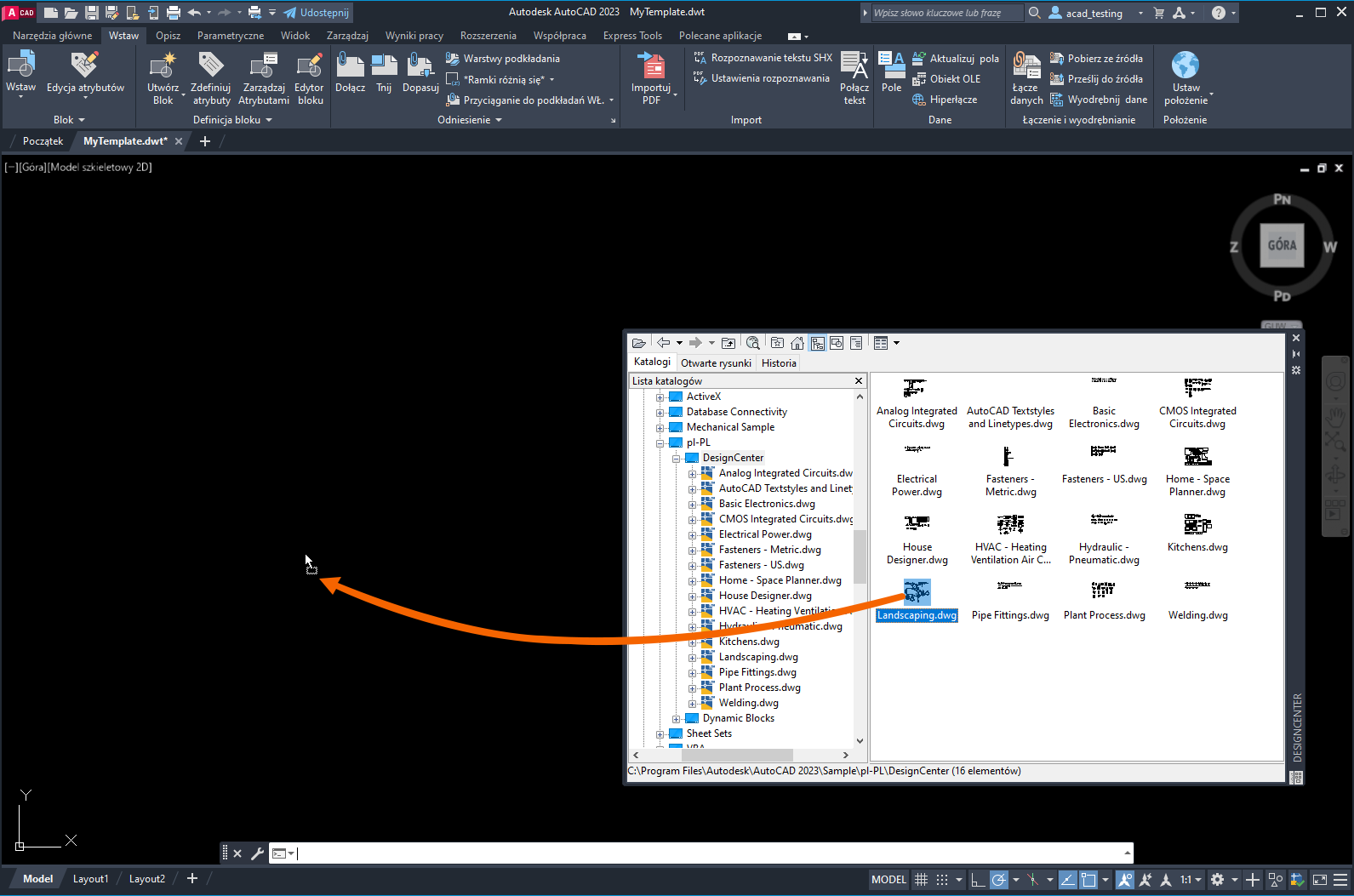This screenshot has width=1354, height=896.
Task: Open the DesignCenter Load folder icon
Action: click(x=638, y=343)
